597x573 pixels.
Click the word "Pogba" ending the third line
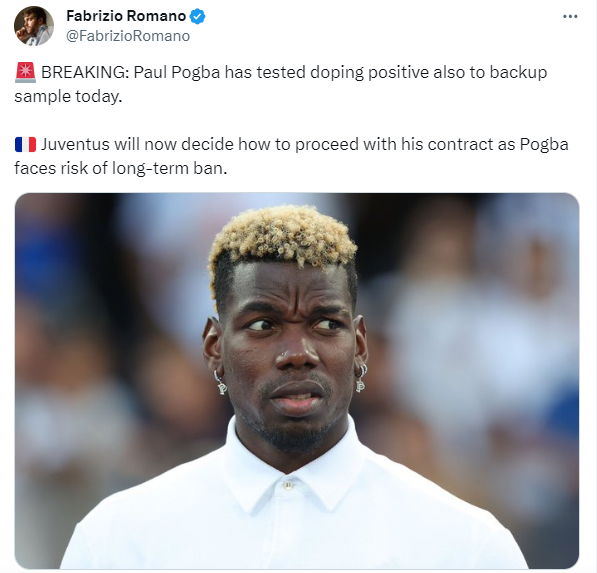[544, 145]
